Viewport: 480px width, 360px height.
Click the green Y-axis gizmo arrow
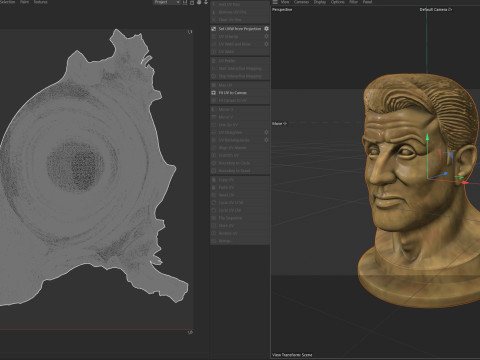(x=427, y=137)
